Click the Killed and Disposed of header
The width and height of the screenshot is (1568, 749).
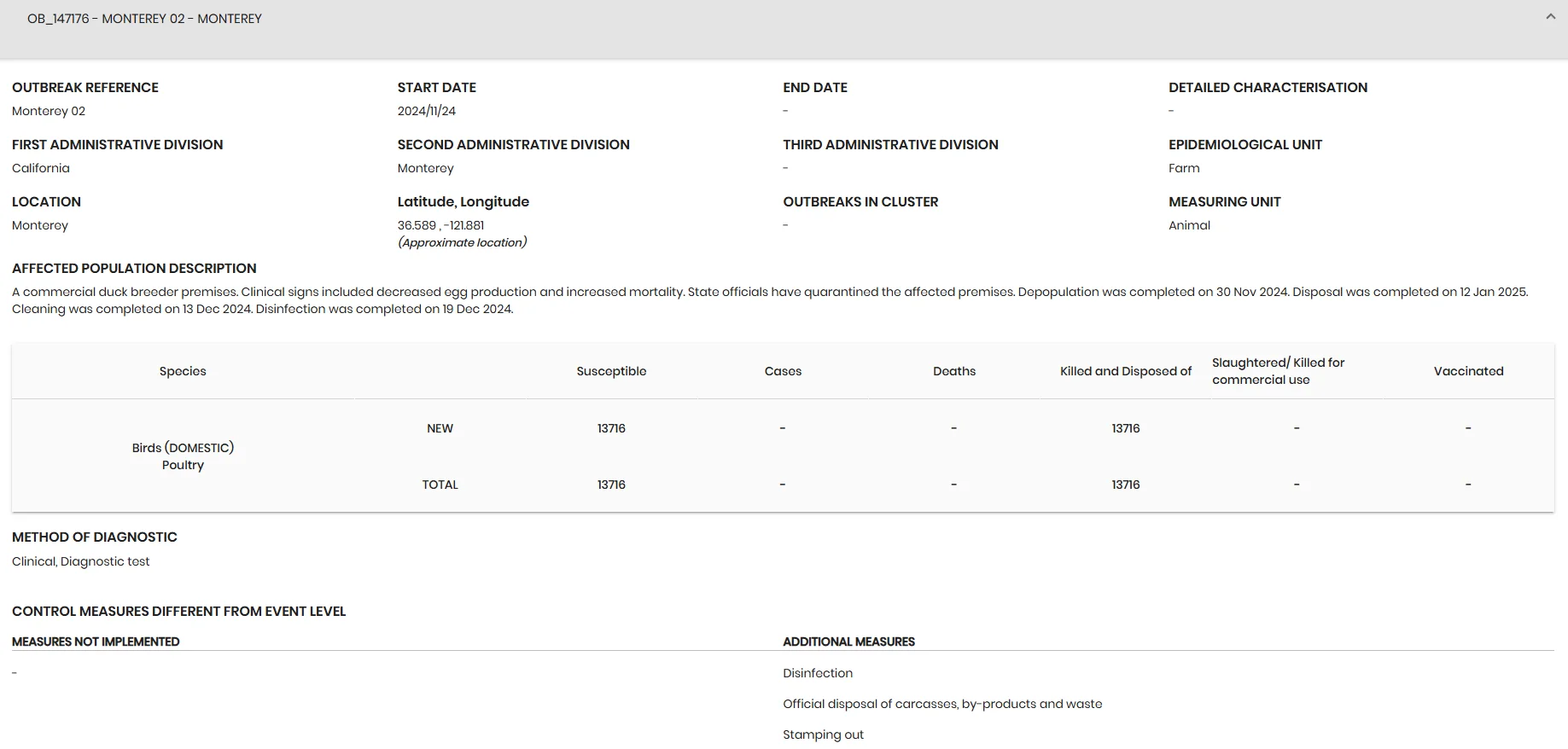pos(1125,371)
